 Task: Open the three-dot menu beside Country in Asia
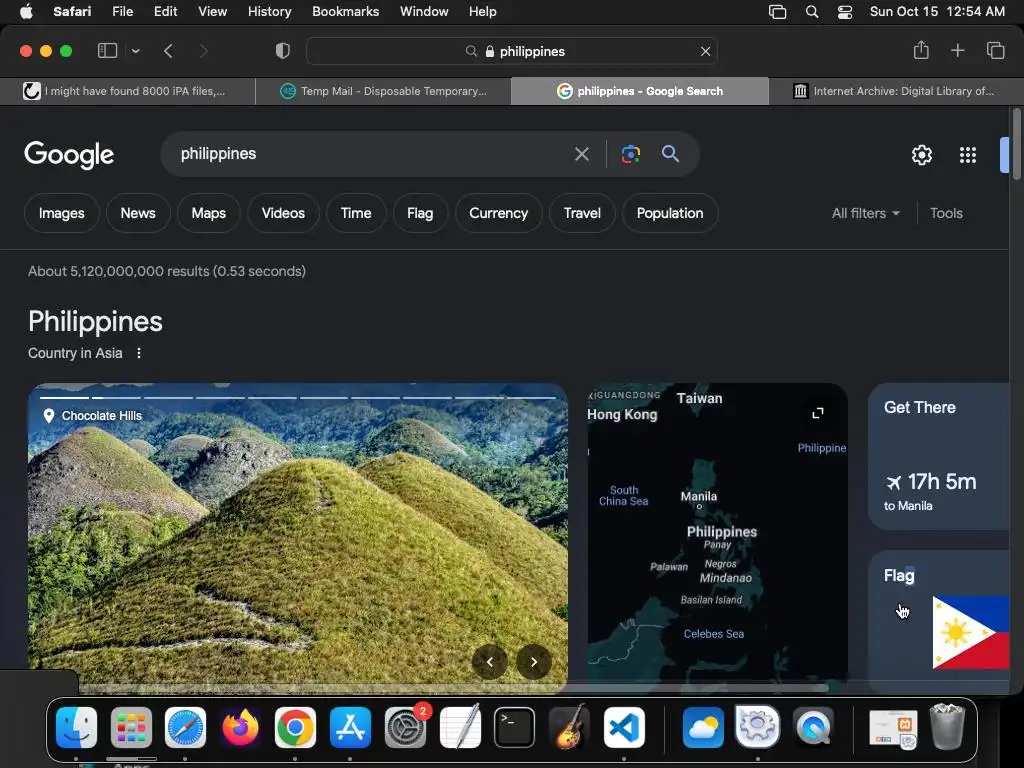(x=138, y=353)
